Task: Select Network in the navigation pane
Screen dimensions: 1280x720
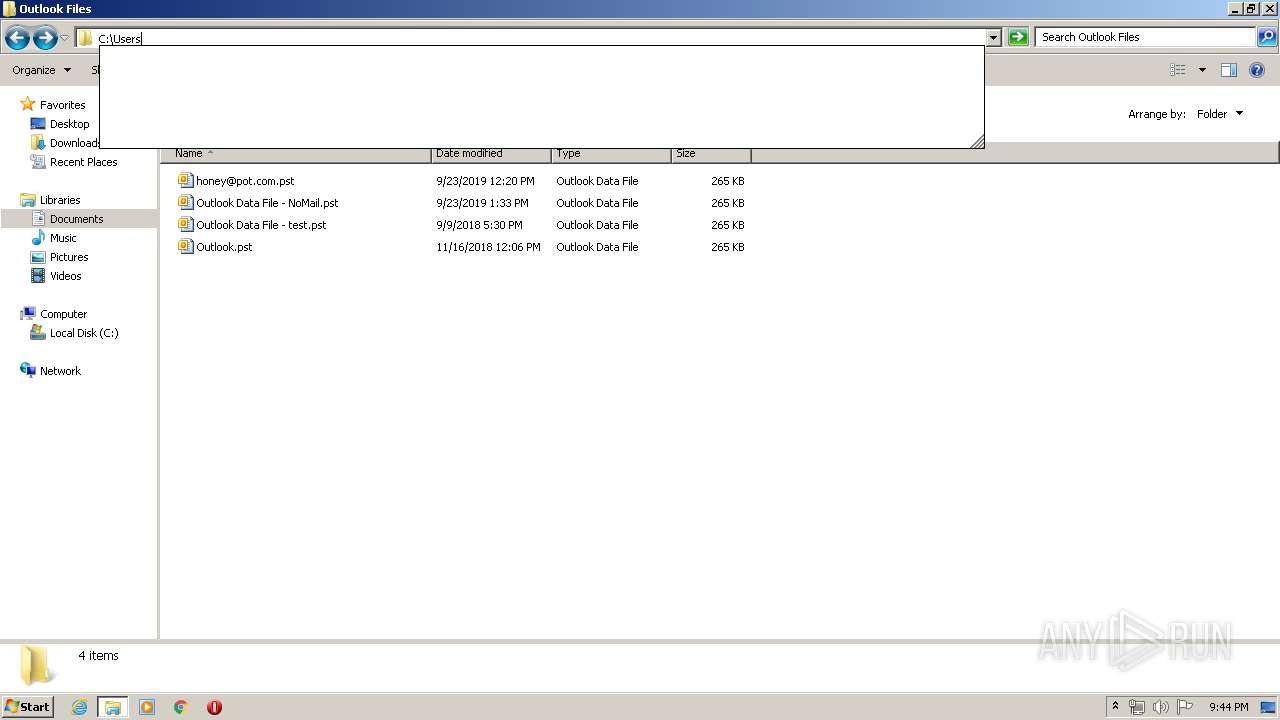Action: point(60,371)
